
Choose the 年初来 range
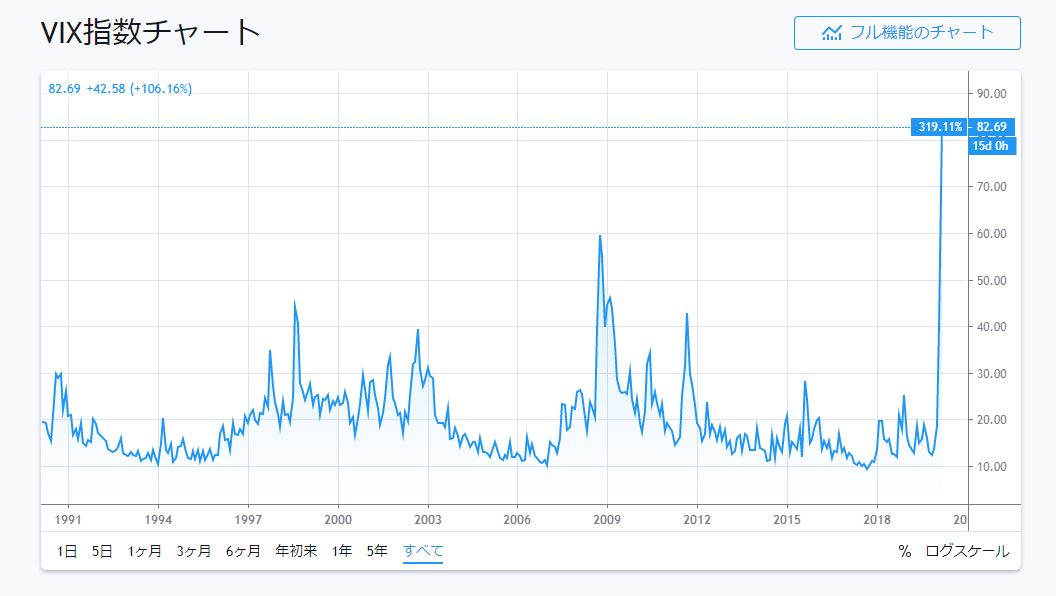296,551
